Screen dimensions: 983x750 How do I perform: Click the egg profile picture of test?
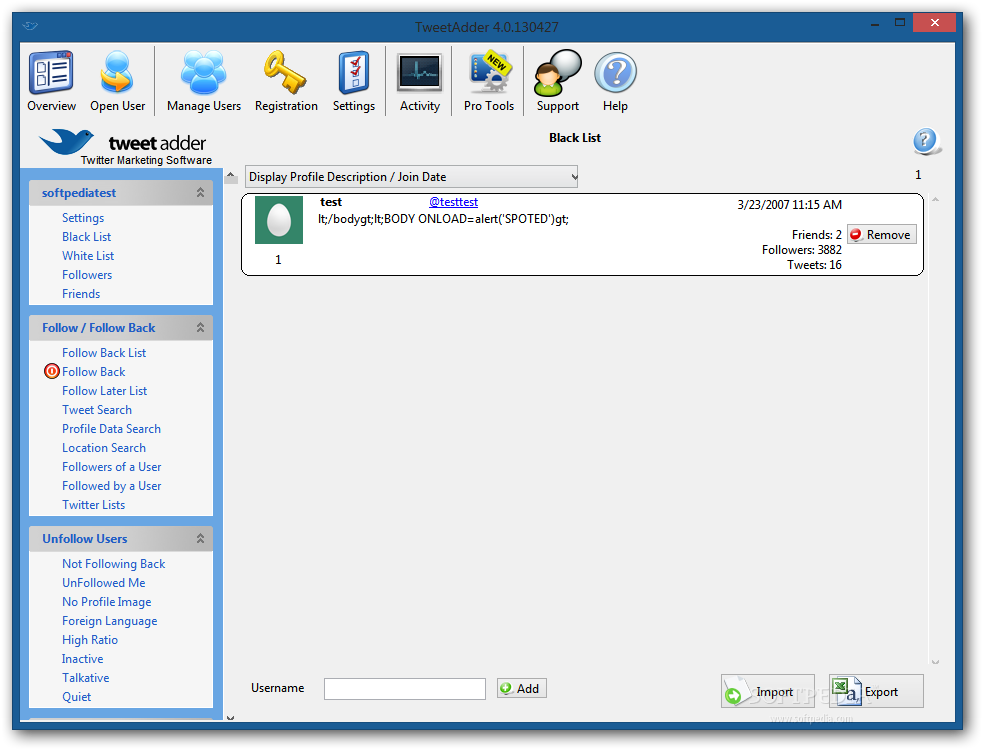[x=278, y=220]
